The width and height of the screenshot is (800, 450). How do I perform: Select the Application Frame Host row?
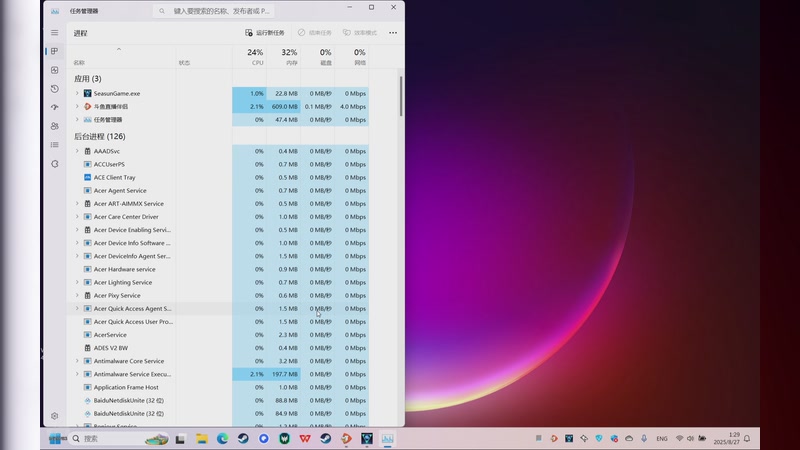(218, 387)
